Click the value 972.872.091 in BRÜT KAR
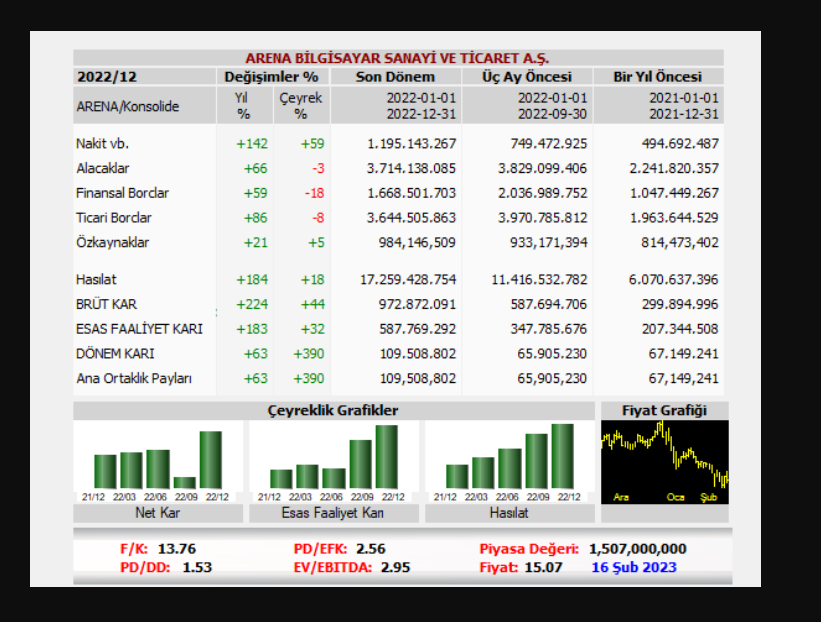Viewport: 821px width, 622px height. coord(417,304)
